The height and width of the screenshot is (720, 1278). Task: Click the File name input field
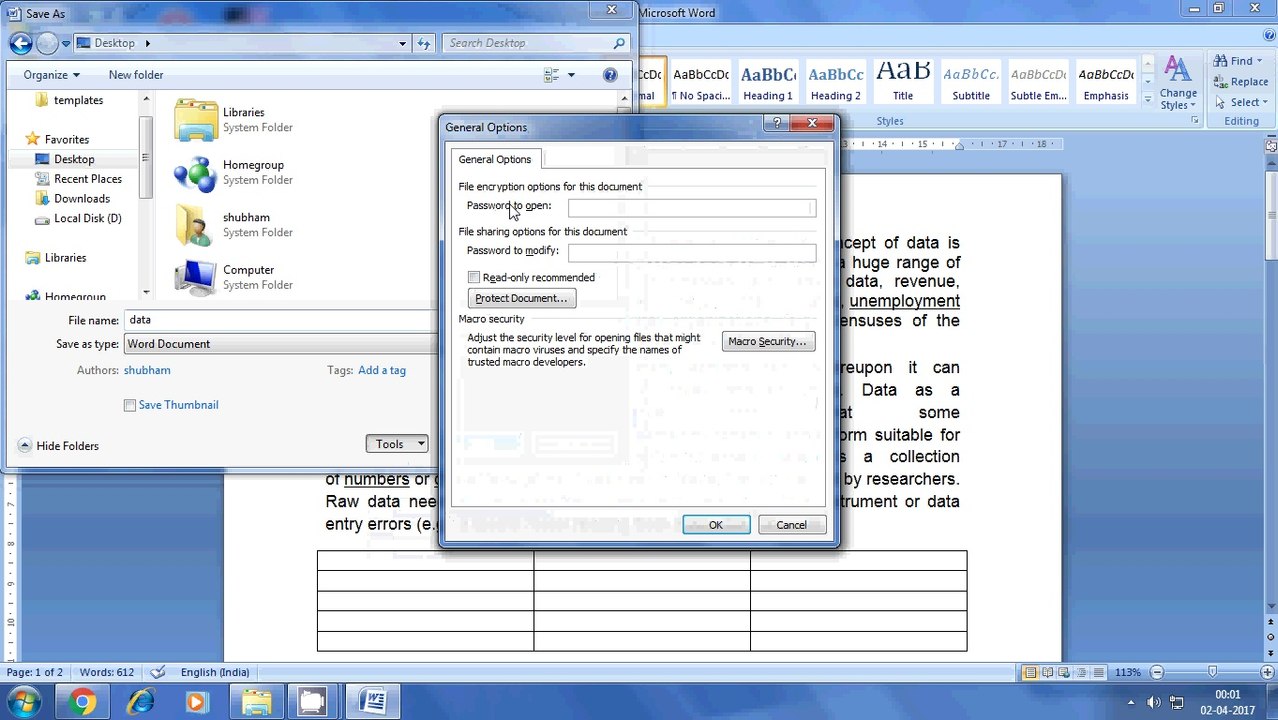pyautogui.click(x=280, y=320)
